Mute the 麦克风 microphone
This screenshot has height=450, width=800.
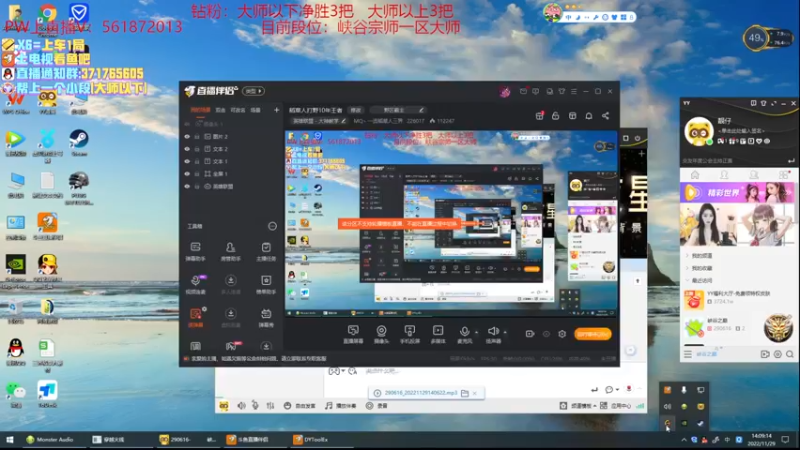tap(464, 334)
